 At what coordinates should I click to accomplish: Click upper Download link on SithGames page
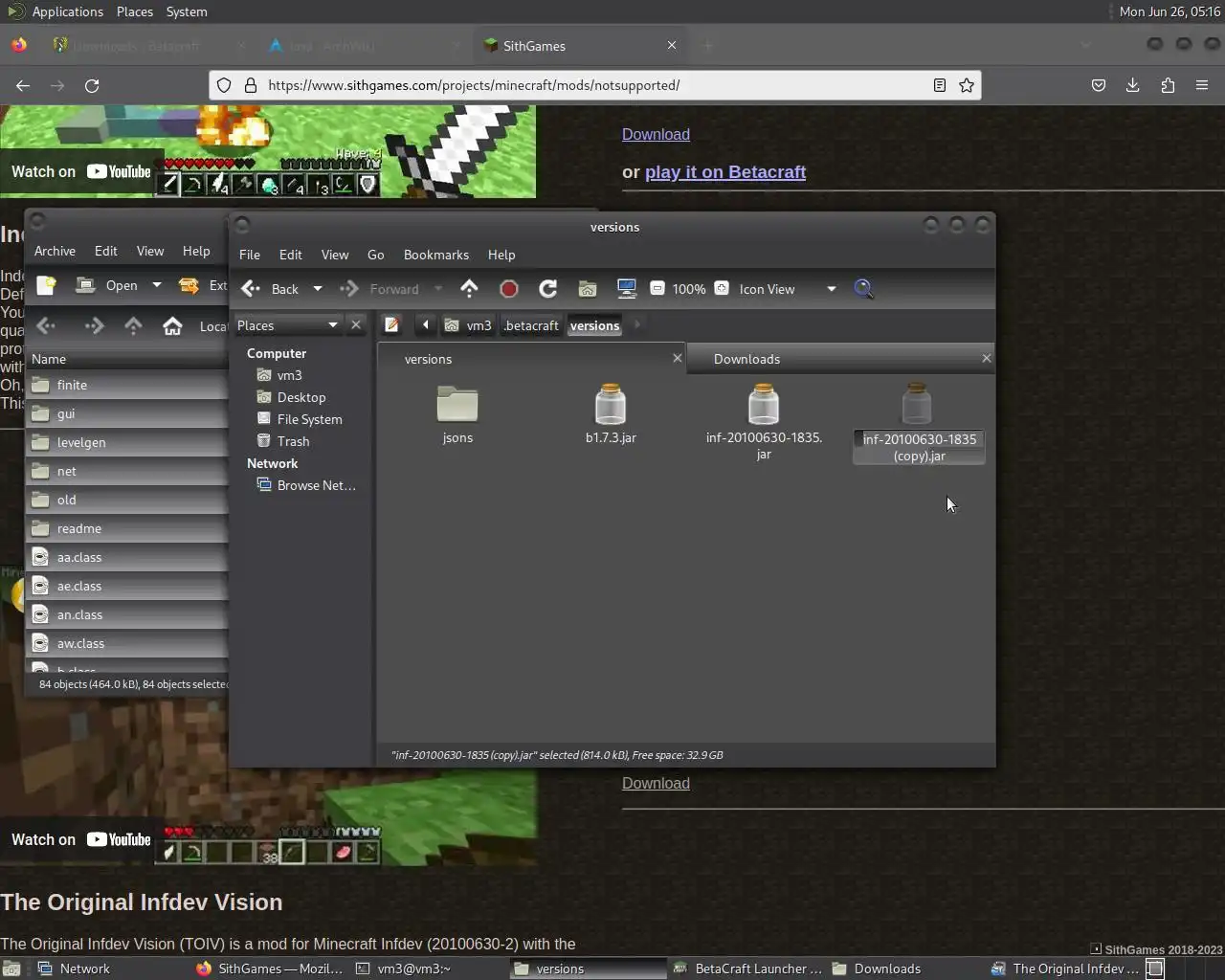[x=656, y=134]
